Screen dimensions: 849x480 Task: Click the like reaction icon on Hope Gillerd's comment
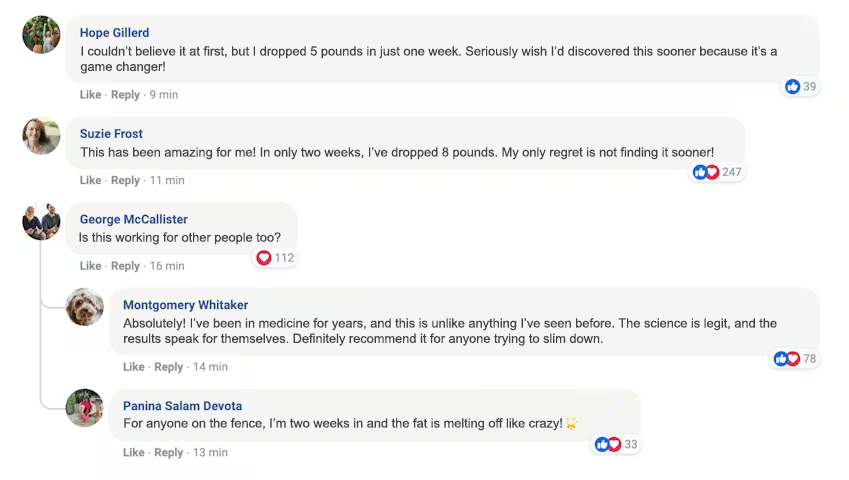pyautogui.click(x=793, y=87)
